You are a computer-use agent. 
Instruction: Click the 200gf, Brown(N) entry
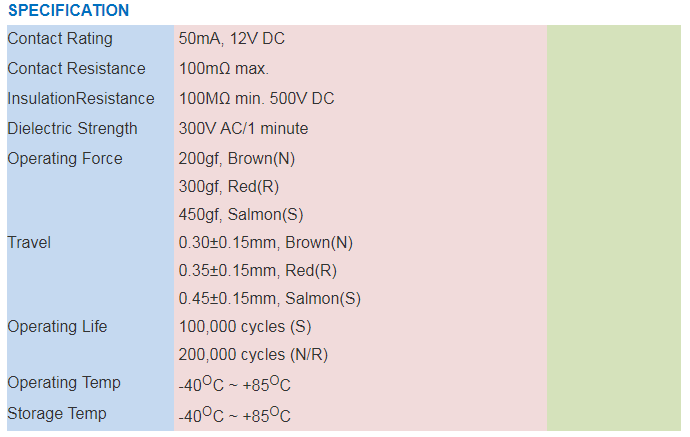[x=237, y=159]
